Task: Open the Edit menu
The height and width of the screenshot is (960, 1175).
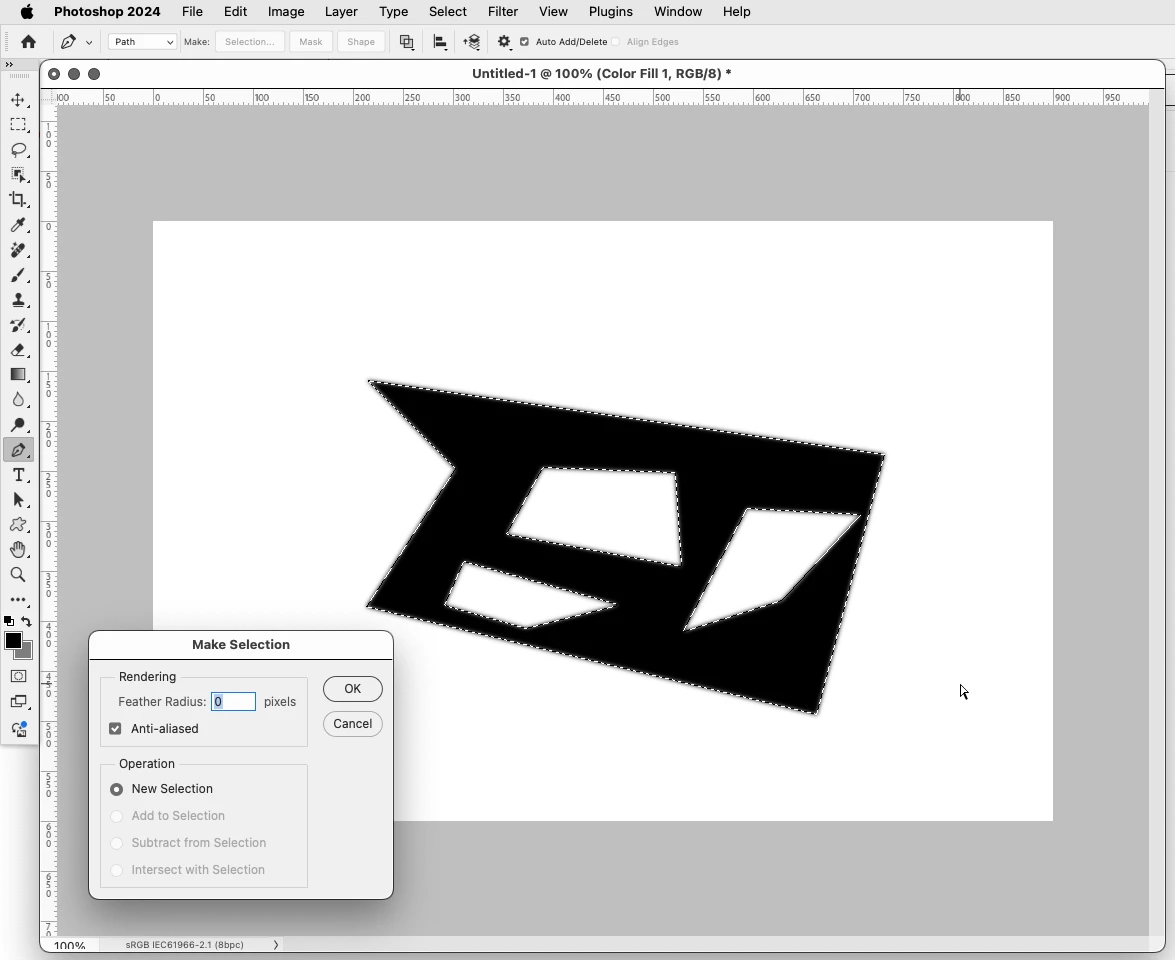Action: 235,11
